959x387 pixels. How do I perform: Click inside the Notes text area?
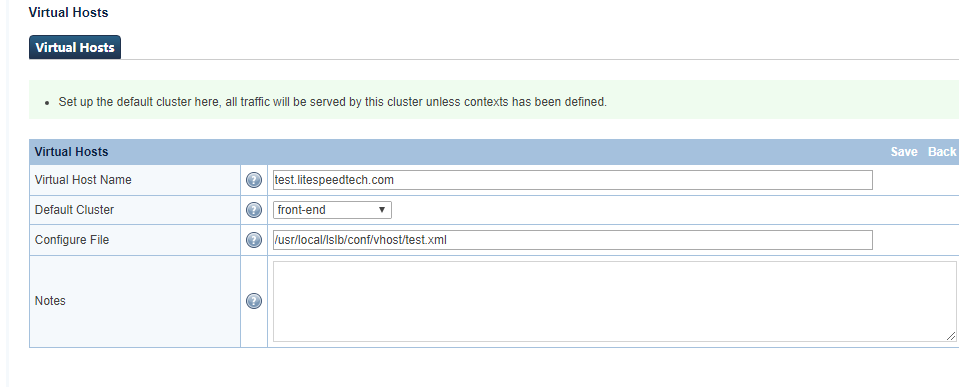tap(615, 301)
